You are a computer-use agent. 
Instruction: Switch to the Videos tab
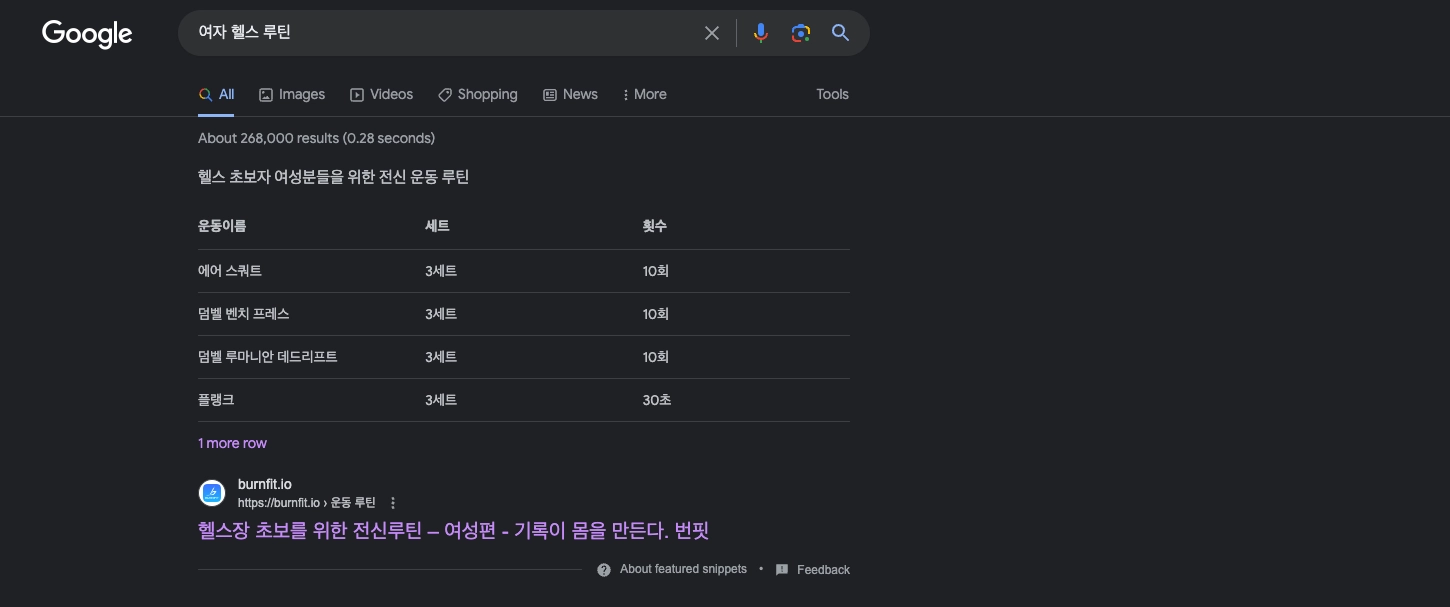click(381, 94)
